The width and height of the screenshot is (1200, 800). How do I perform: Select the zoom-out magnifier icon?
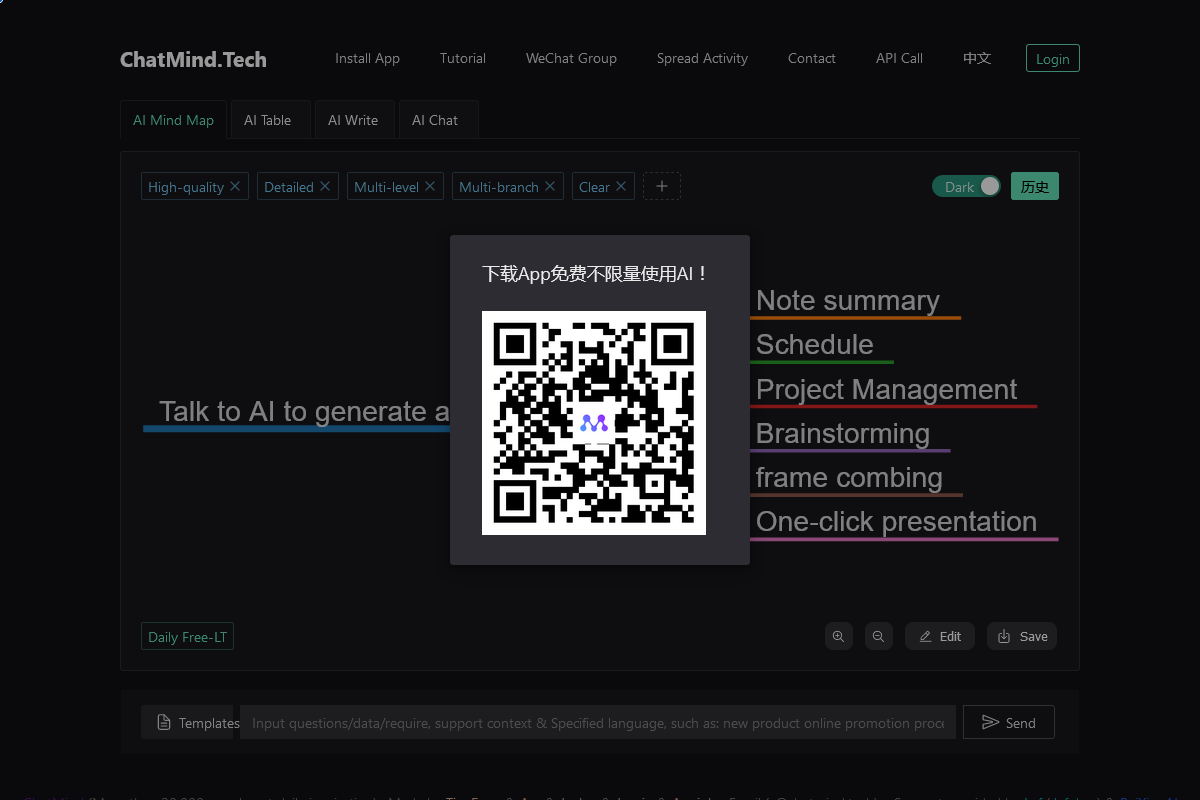click(878, 636)
